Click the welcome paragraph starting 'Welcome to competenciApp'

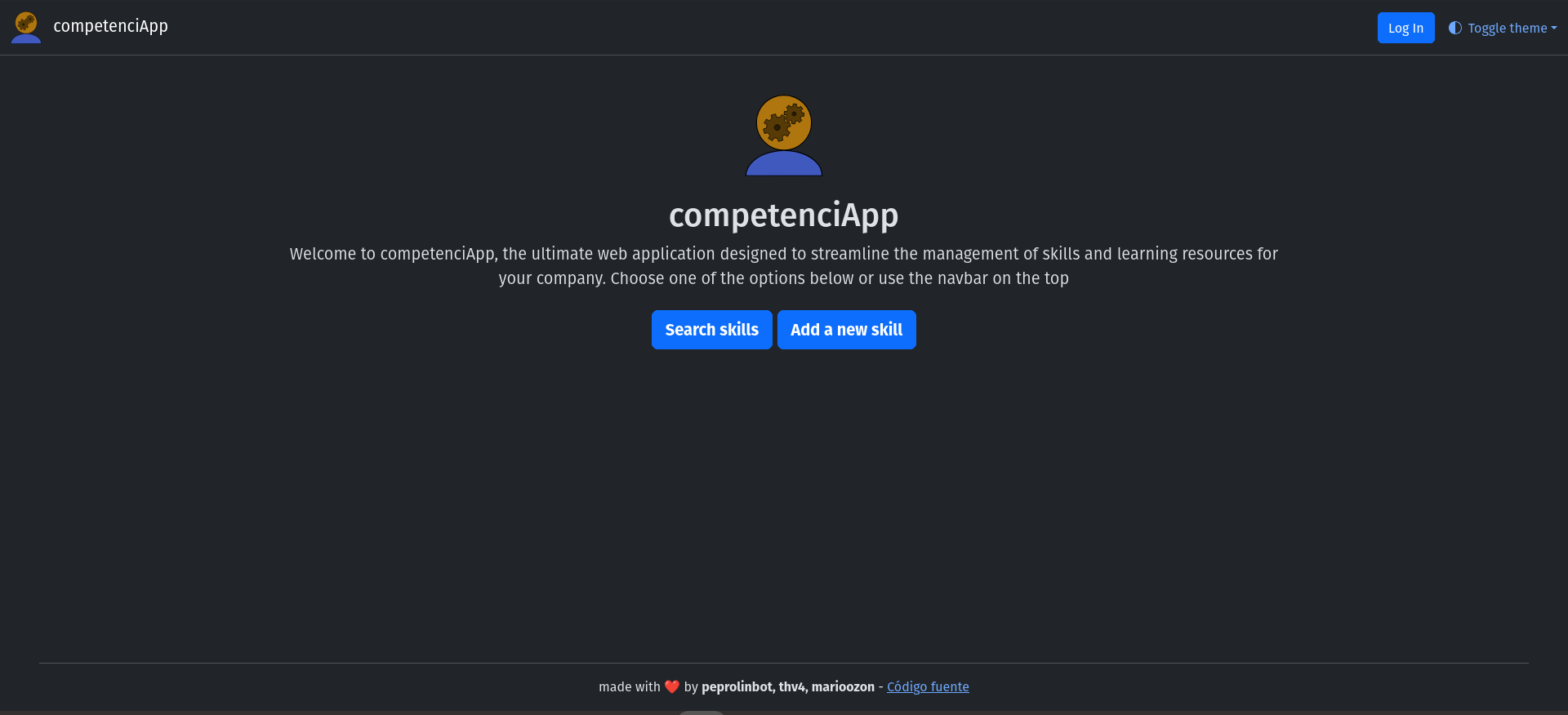pos(784,266)
